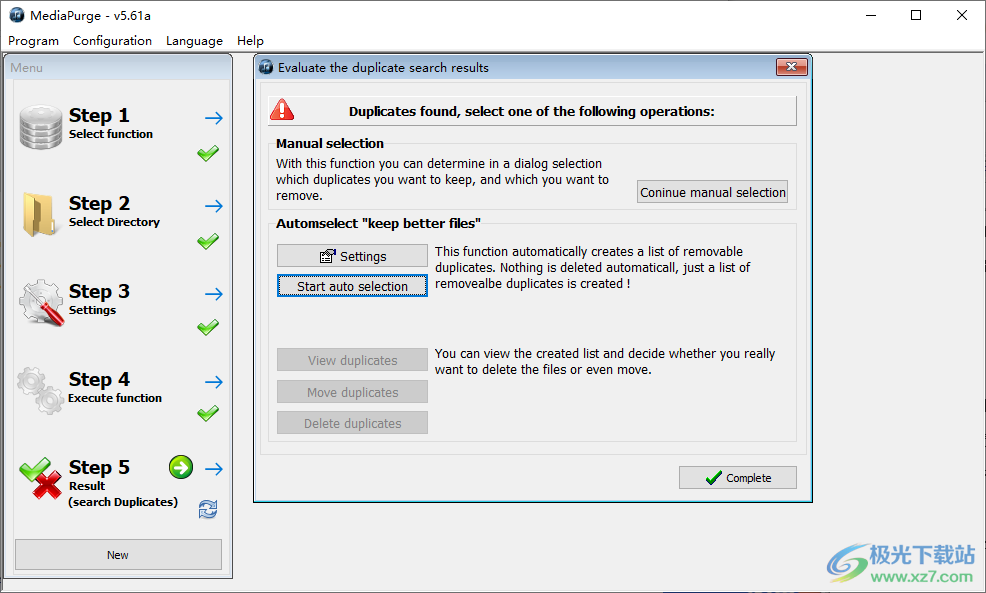Click the green checkmark under Step 3
The image size is (986, 593).
pyautogui.click(x=208, y=328)
